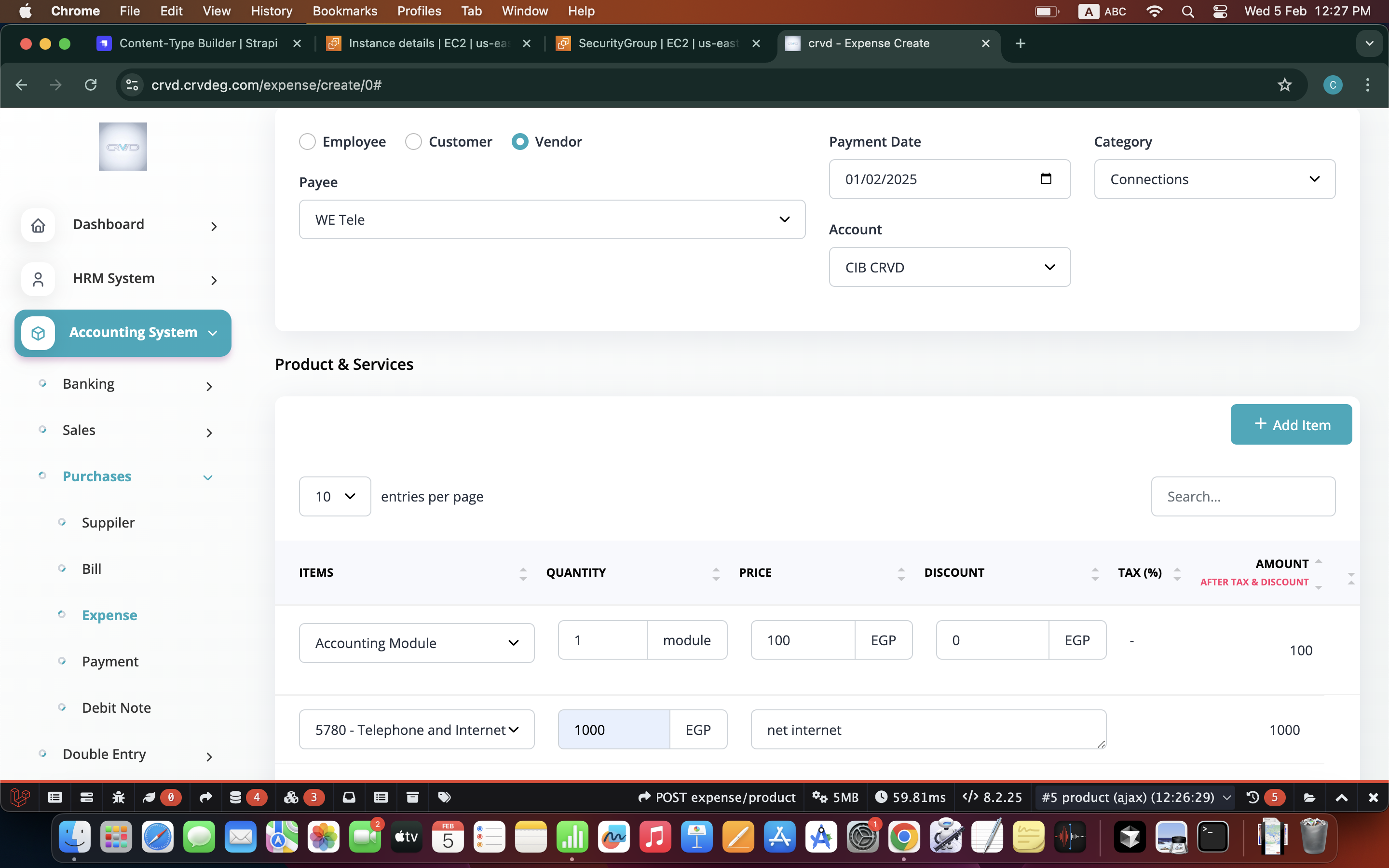
Task: Open debugbar request history icon
Action: click(1253, 797)
